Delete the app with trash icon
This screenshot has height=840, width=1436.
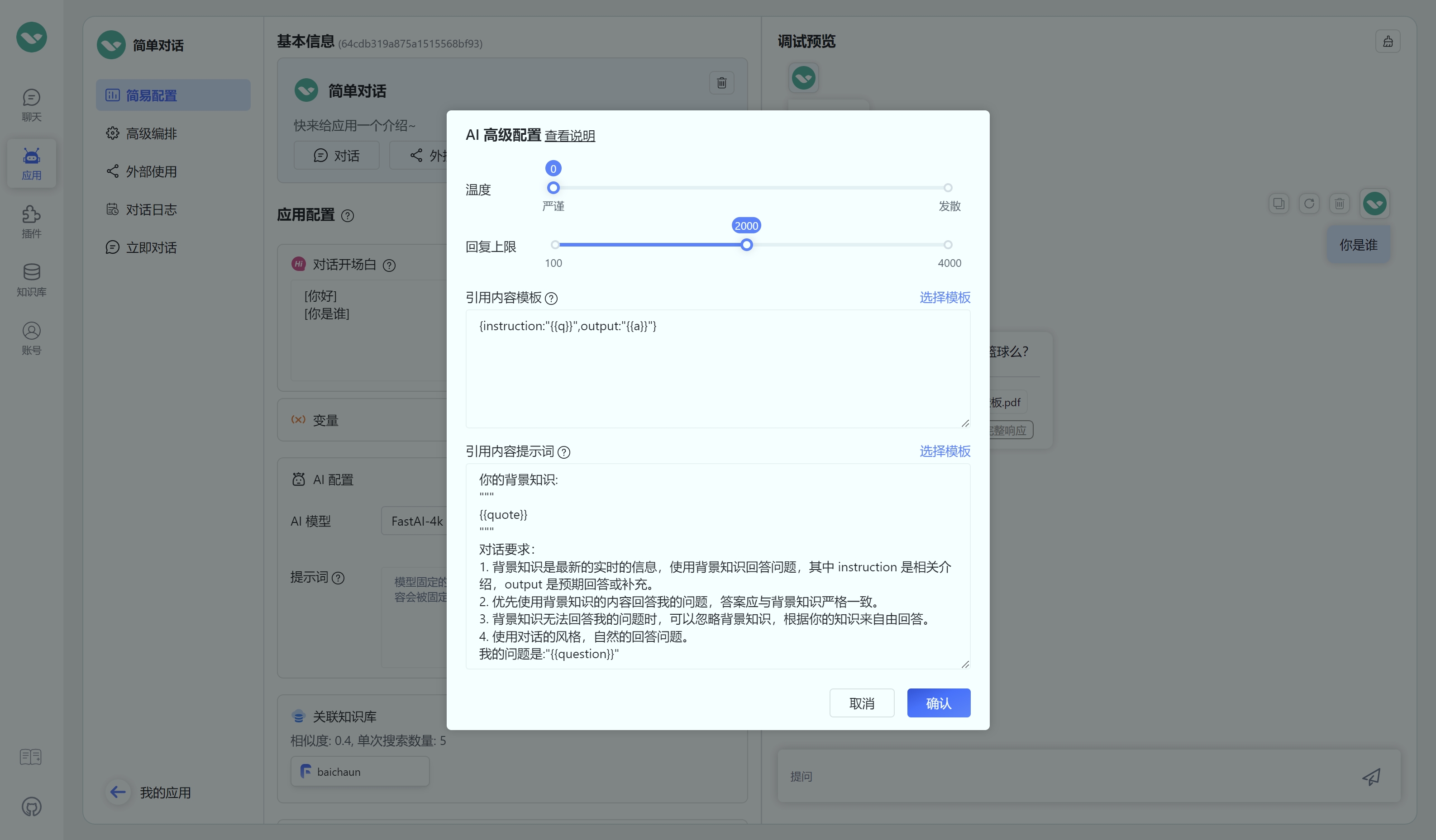point(721,83)
